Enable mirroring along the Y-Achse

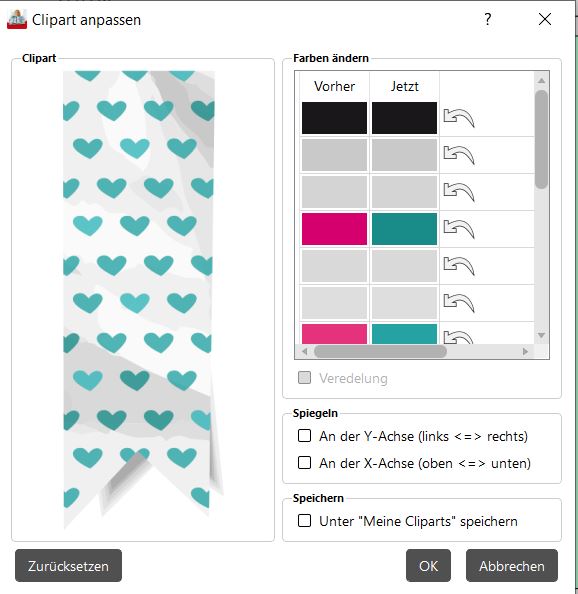pos(305,436)
